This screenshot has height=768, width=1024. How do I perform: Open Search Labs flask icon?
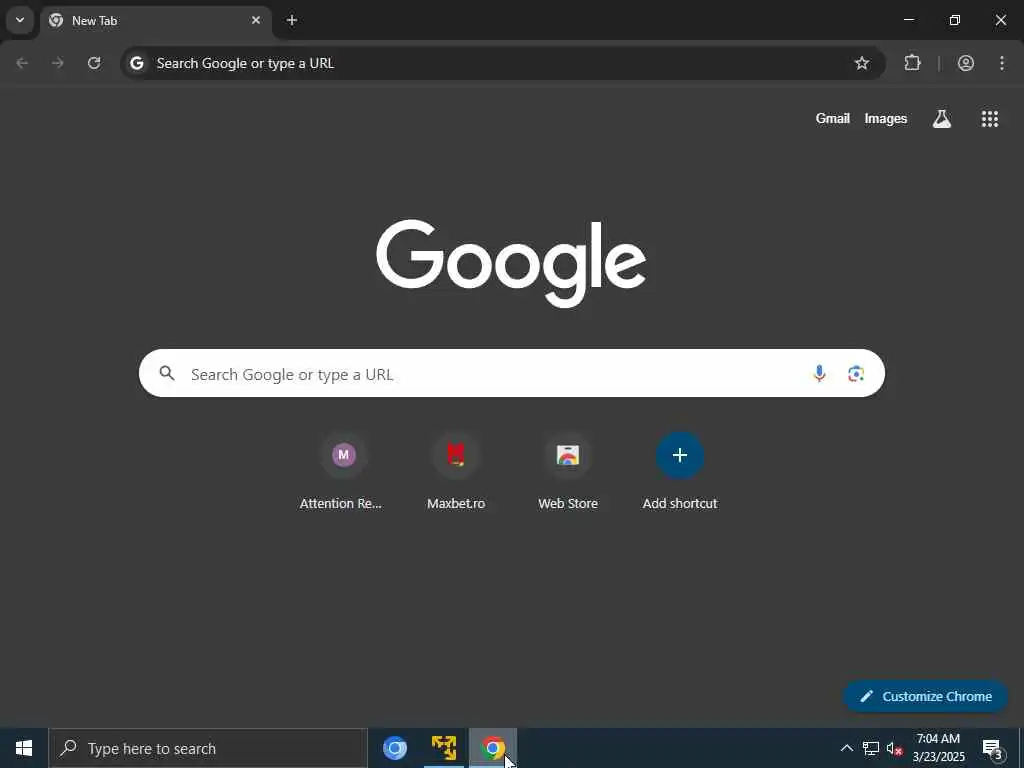(x=942, y=118)
